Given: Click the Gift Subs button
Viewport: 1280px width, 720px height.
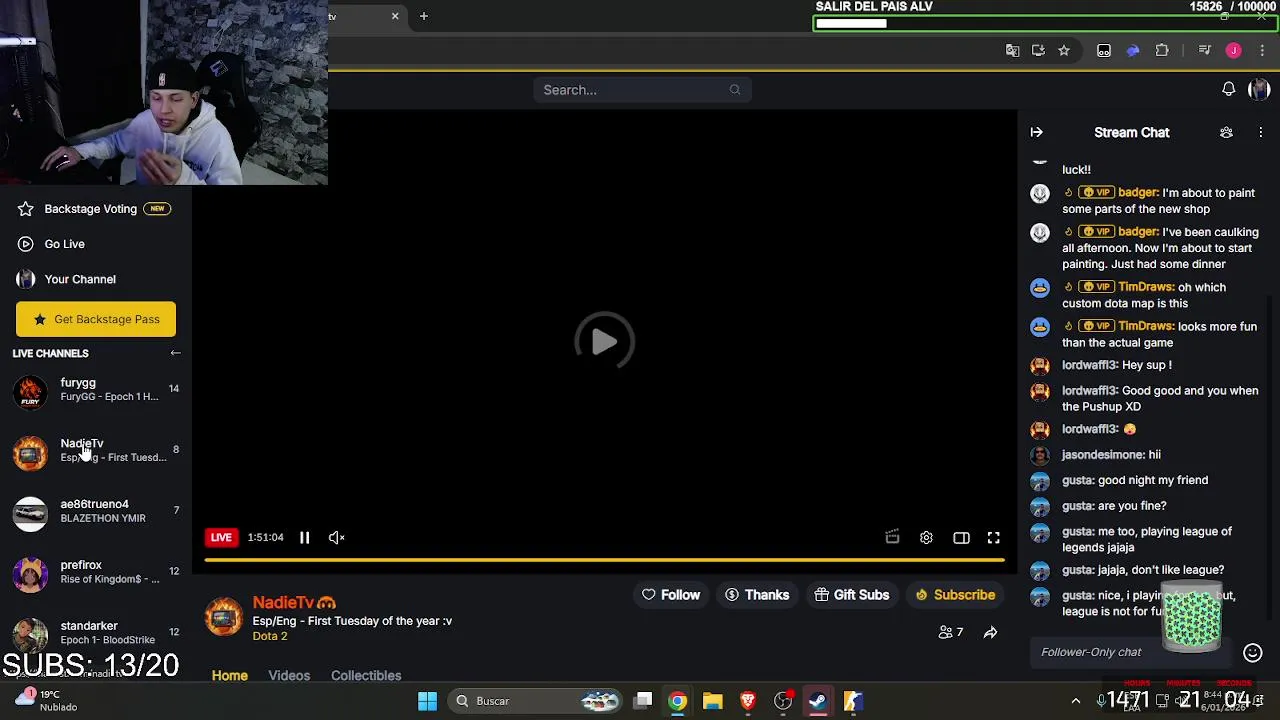Looking at the screenshot, I should tap(852, 595).
